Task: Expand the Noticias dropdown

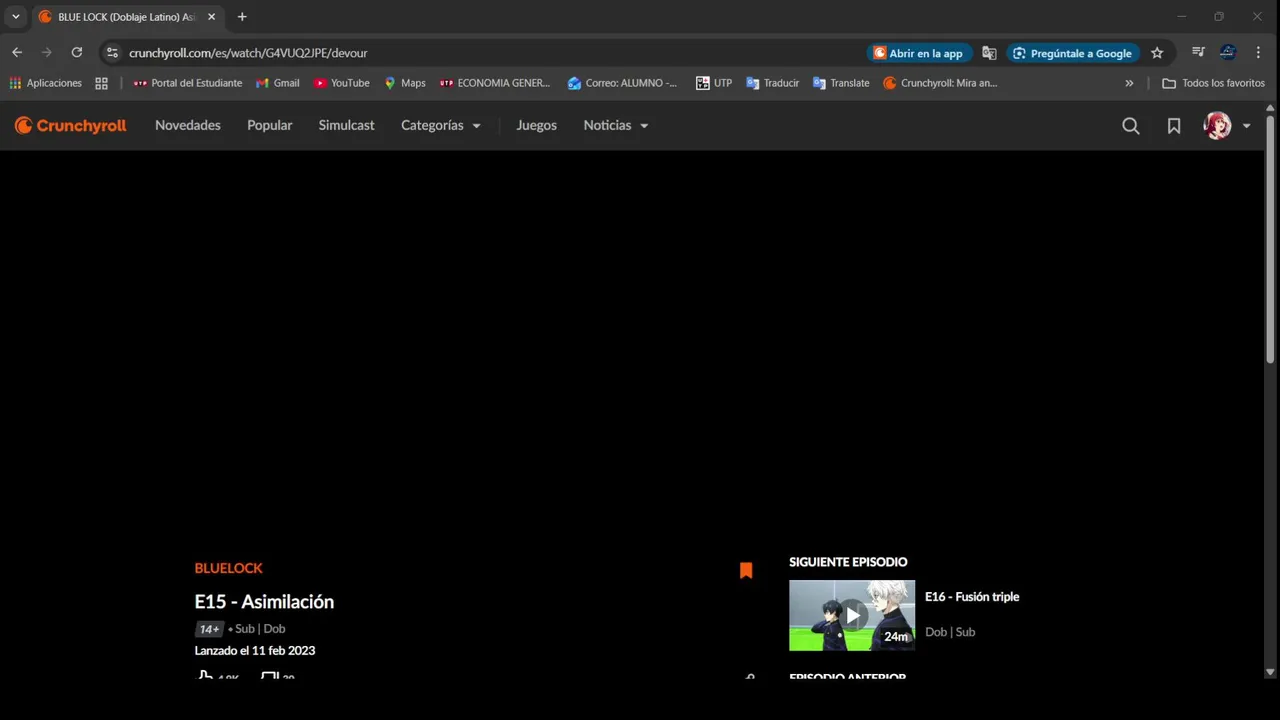Action: [x=616, y=125]
